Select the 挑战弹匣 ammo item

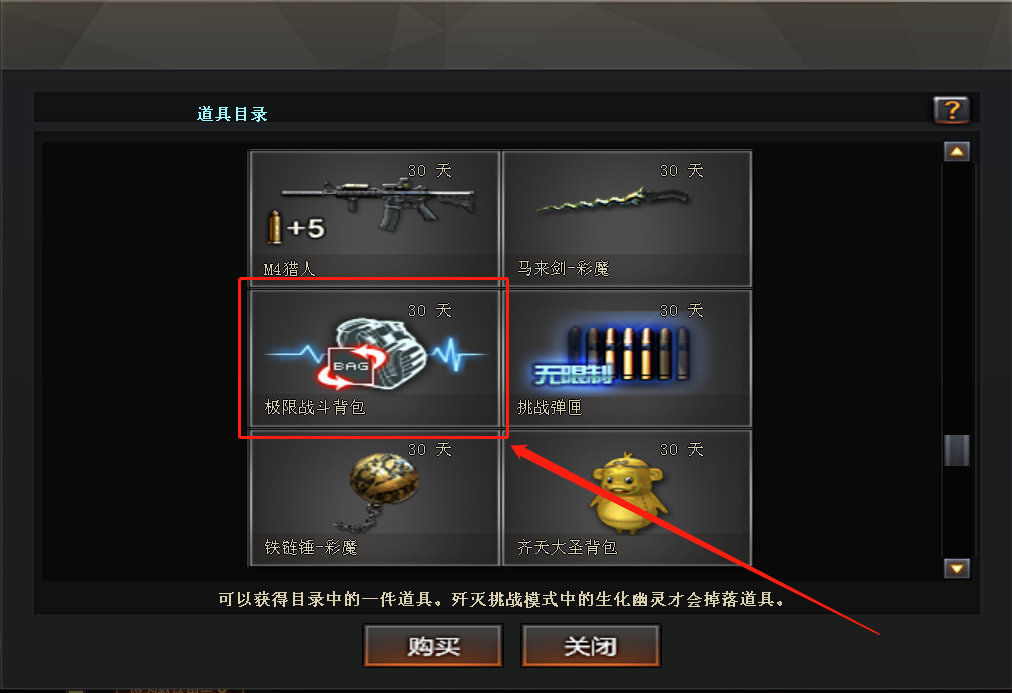(x=627, y=358)
